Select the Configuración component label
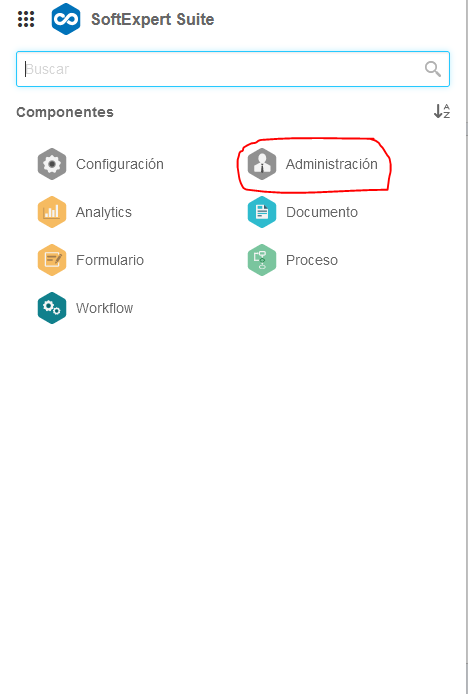Image resolution: width=468 pixels, height=694 pixels. tap(120, 164)
